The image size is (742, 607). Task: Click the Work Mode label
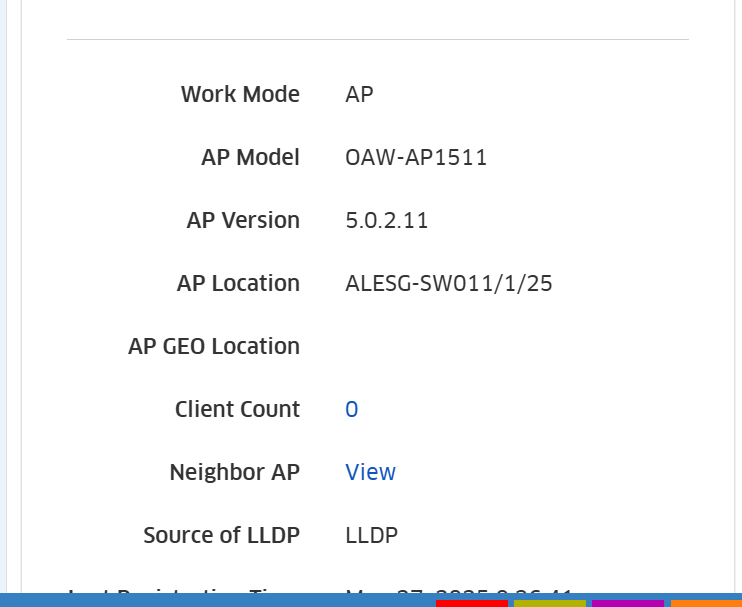[x=240, y=94]
